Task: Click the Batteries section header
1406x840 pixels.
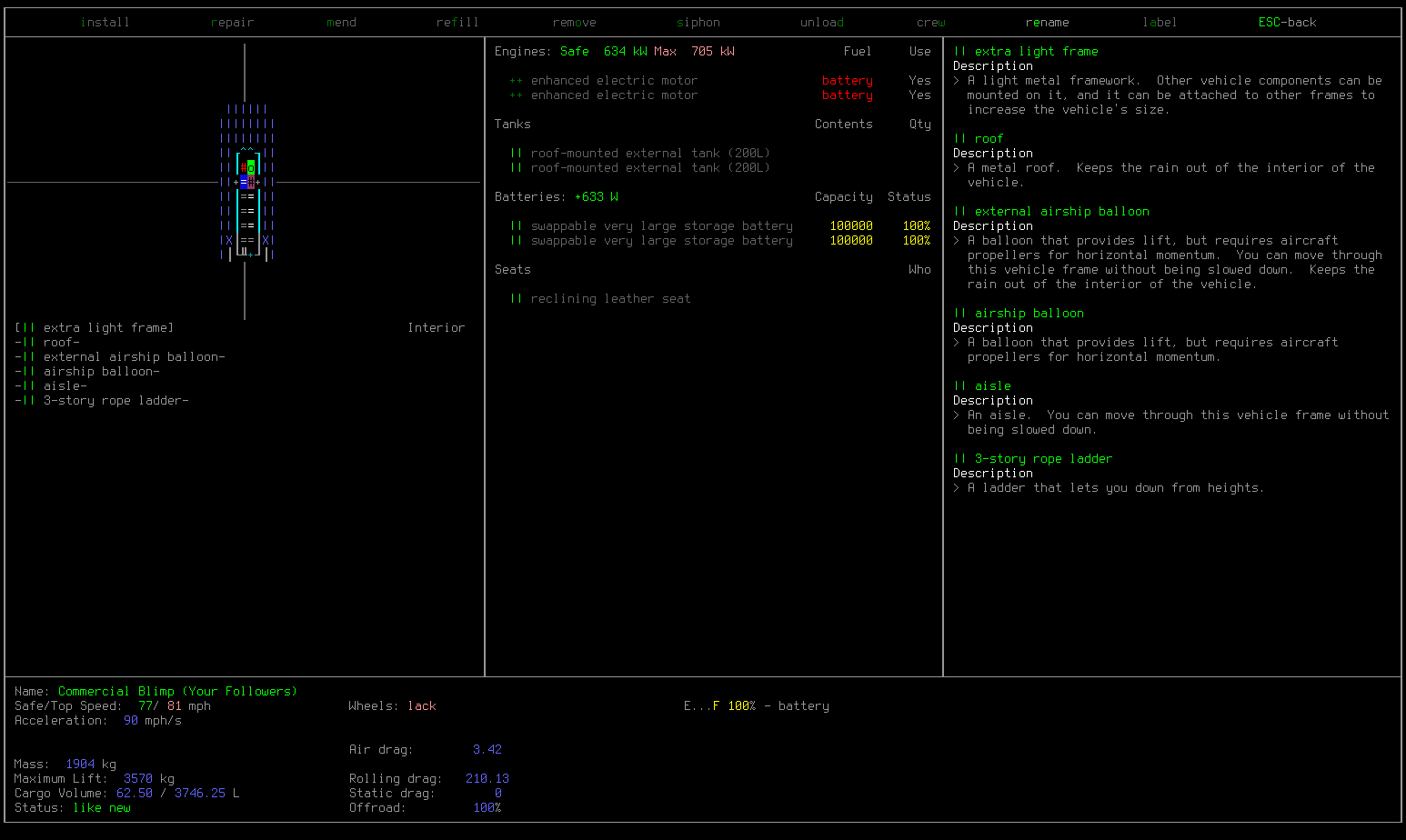Action: tap(530, 196)
